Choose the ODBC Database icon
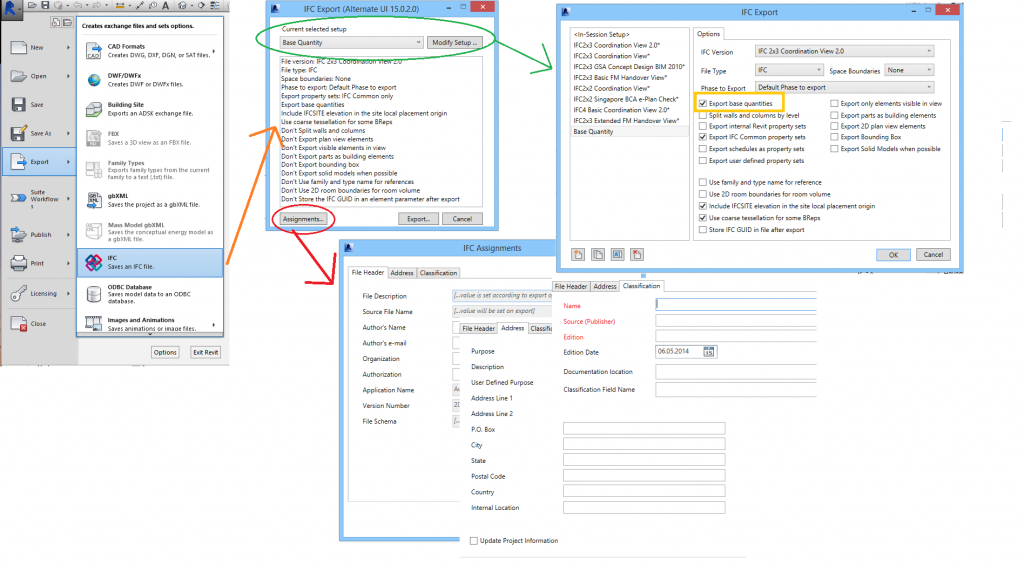Image resolution: width=1024 pixels, height=572 pixels. point(91,292)
